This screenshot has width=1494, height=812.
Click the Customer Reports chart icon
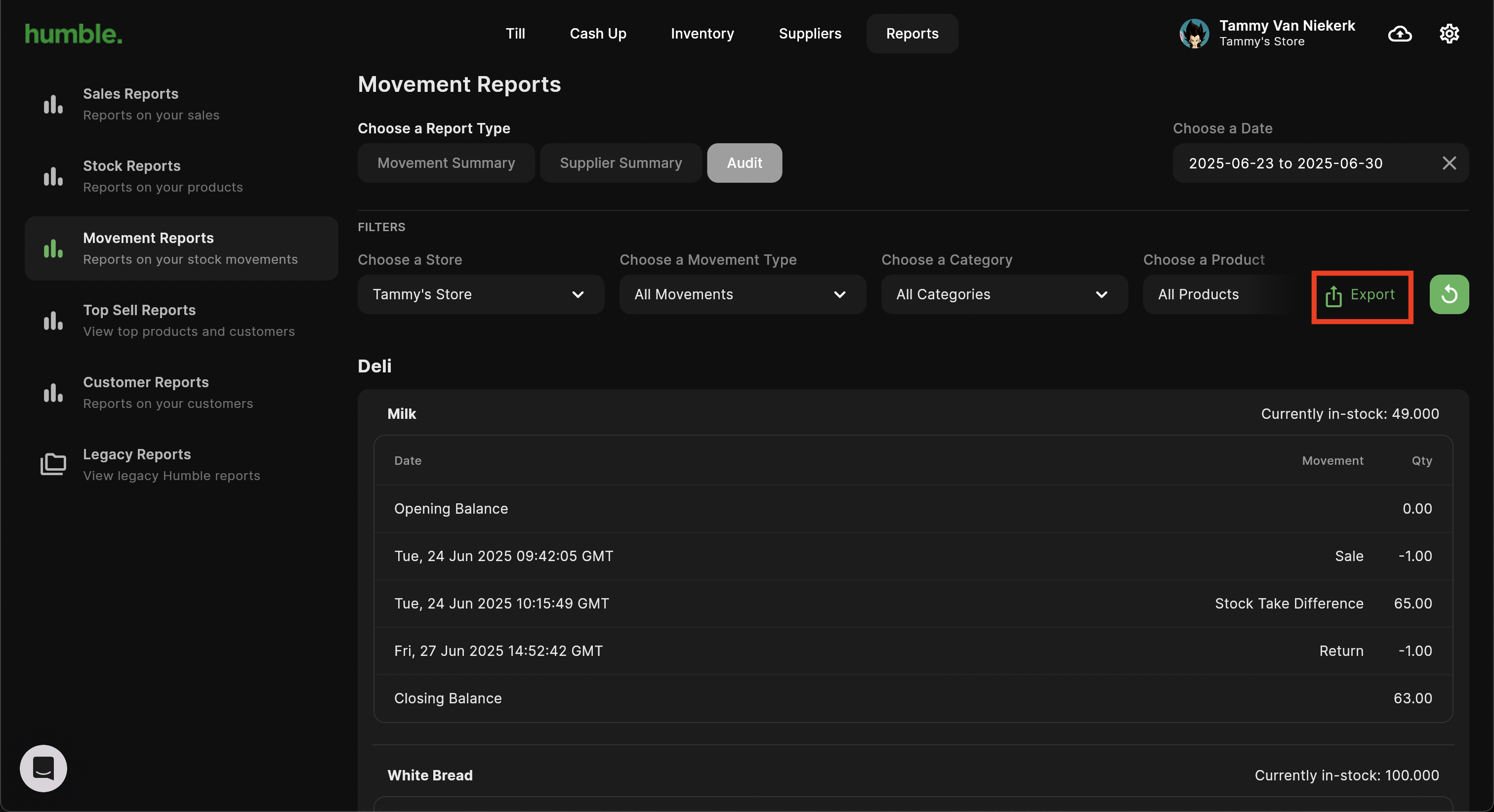(53, 392)
